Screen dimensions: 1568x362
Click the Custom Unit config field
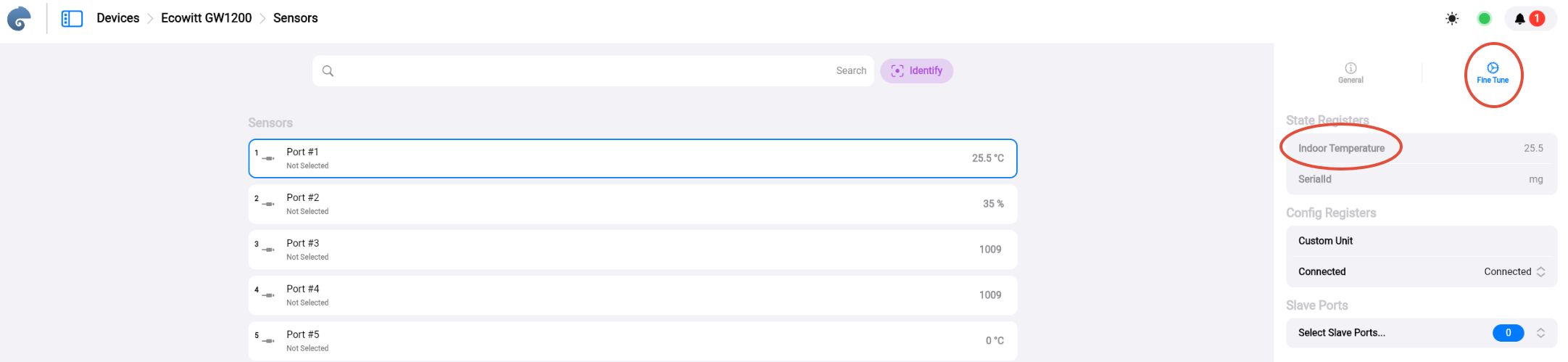coord(1421,241)
